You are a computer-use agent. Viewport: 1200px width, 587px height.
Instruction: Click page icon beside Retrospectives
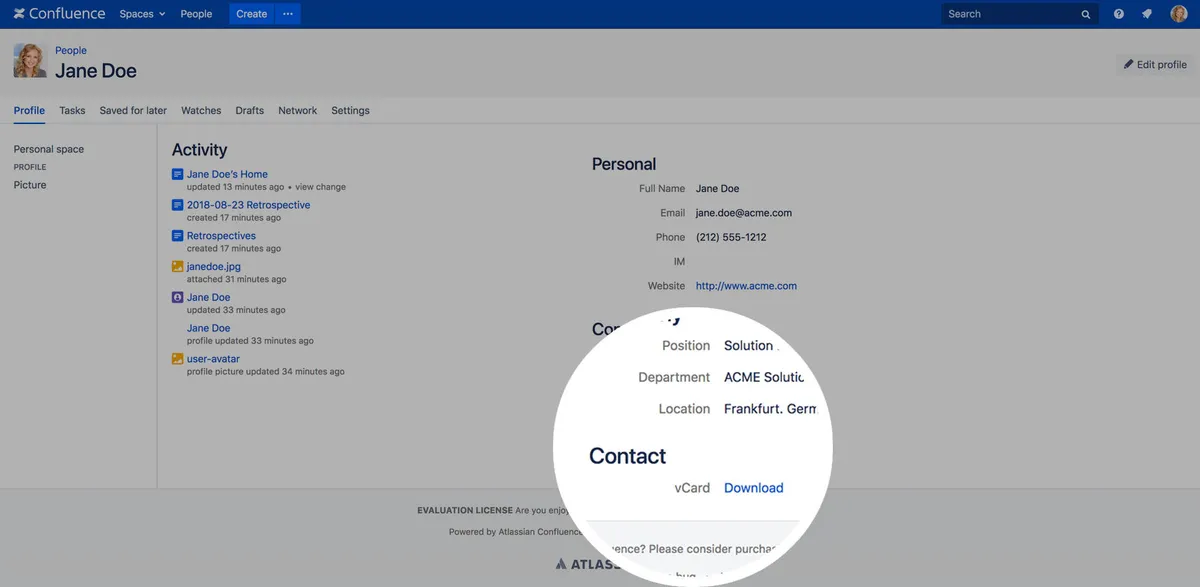(x=177, y=236)
